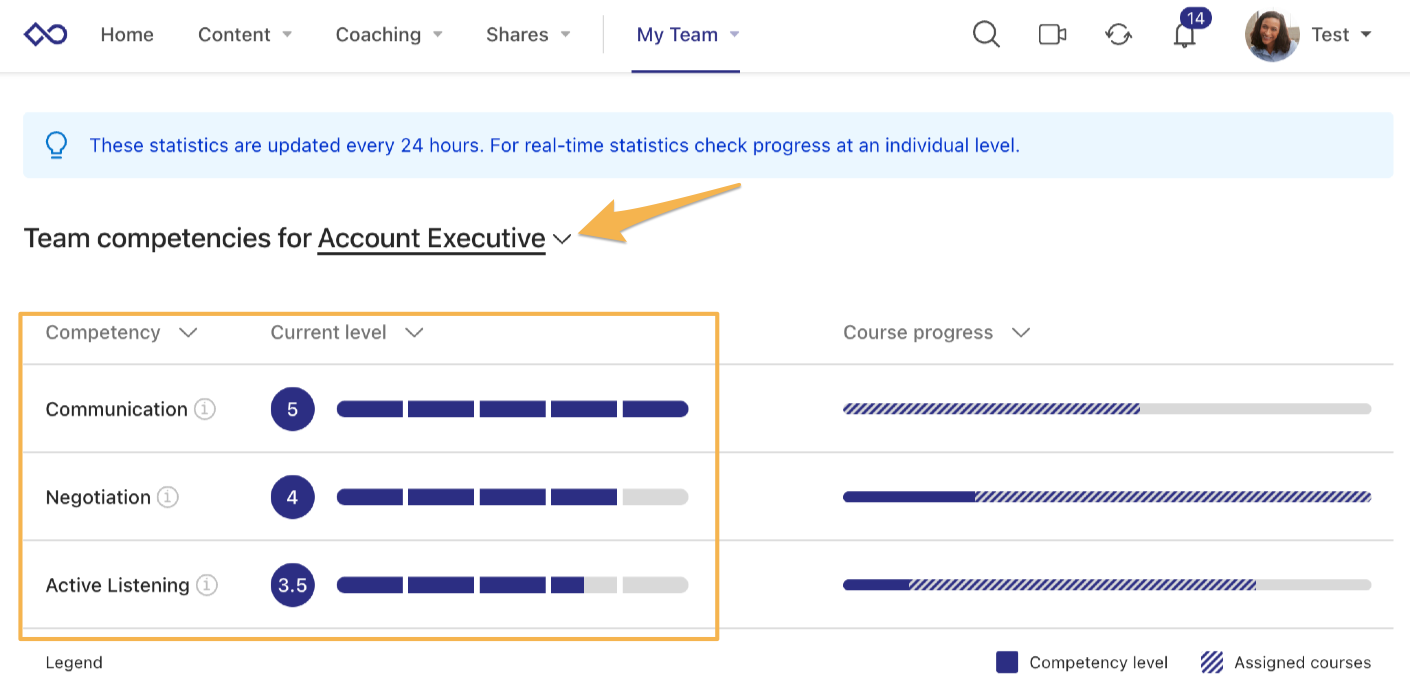Click the video camera icon

click(1052, 34)
